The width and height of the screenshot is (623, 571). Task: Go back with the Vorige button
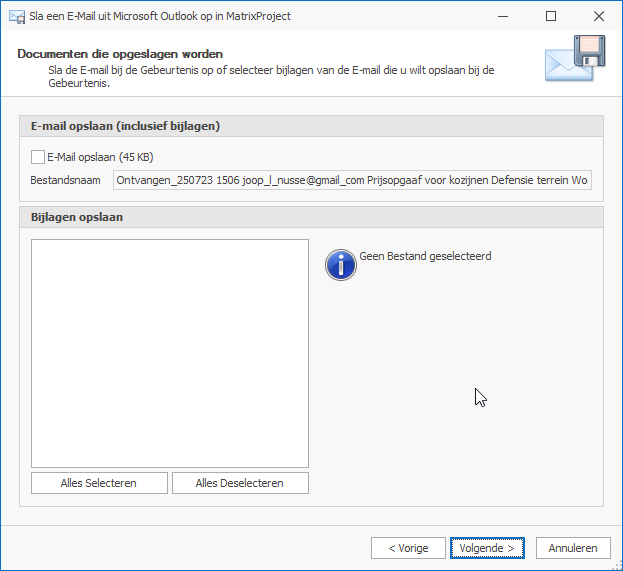pos(408,548)
